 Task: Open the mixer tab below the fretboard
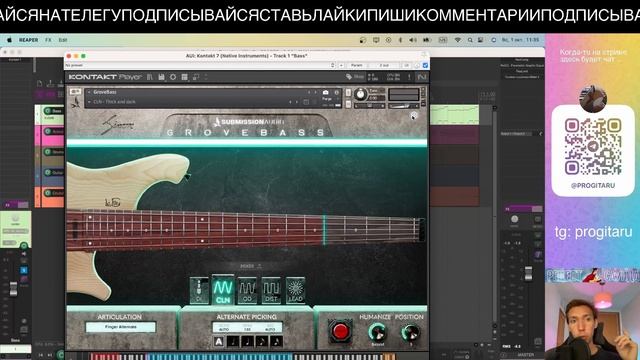(250, 266)
